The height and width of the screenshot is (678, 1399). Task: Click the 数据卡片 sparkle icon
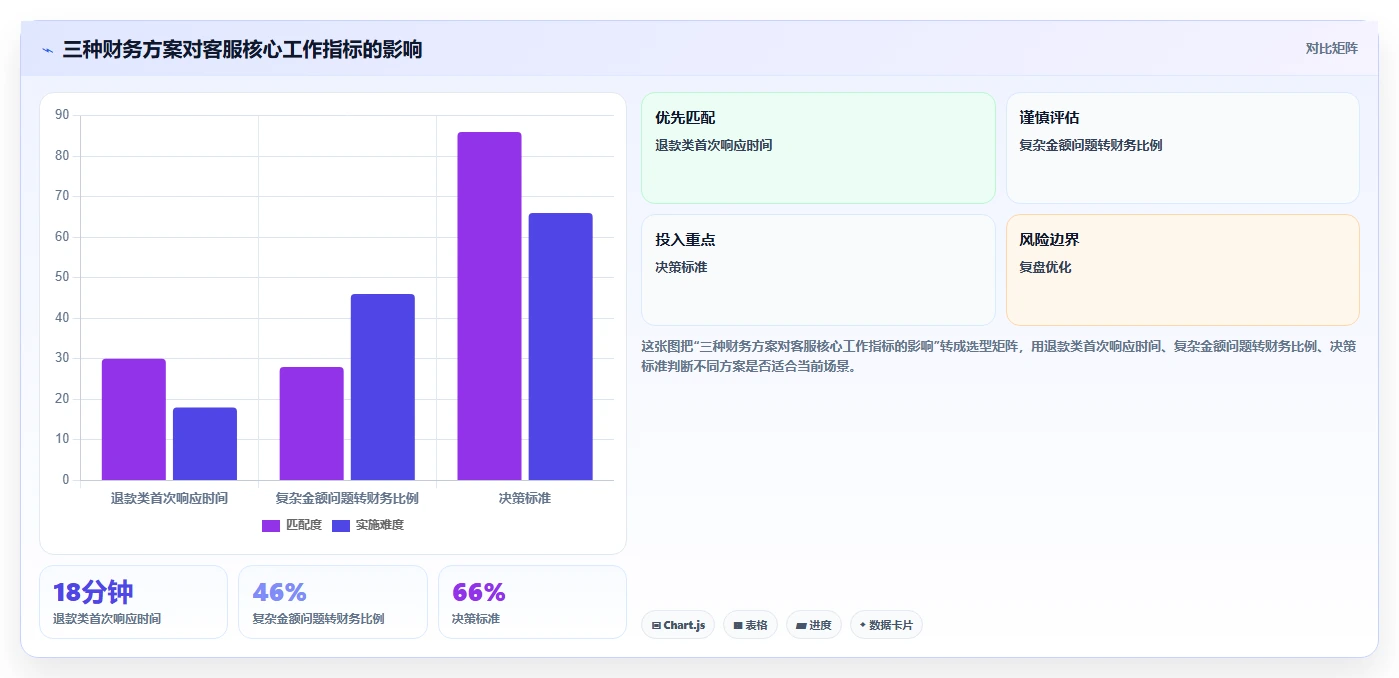(862, 625)
